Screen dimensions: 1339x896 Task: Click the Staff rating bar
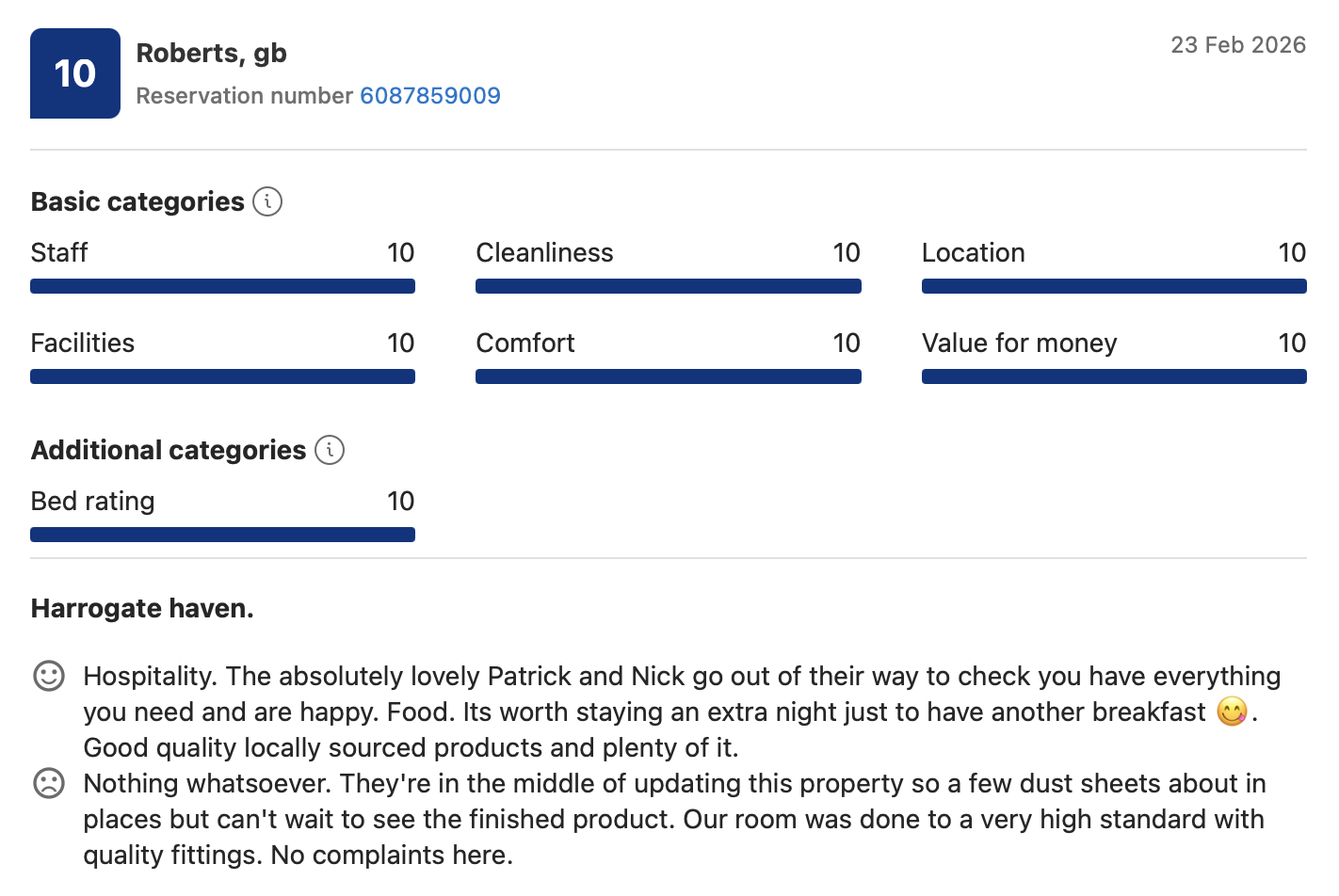222,286
